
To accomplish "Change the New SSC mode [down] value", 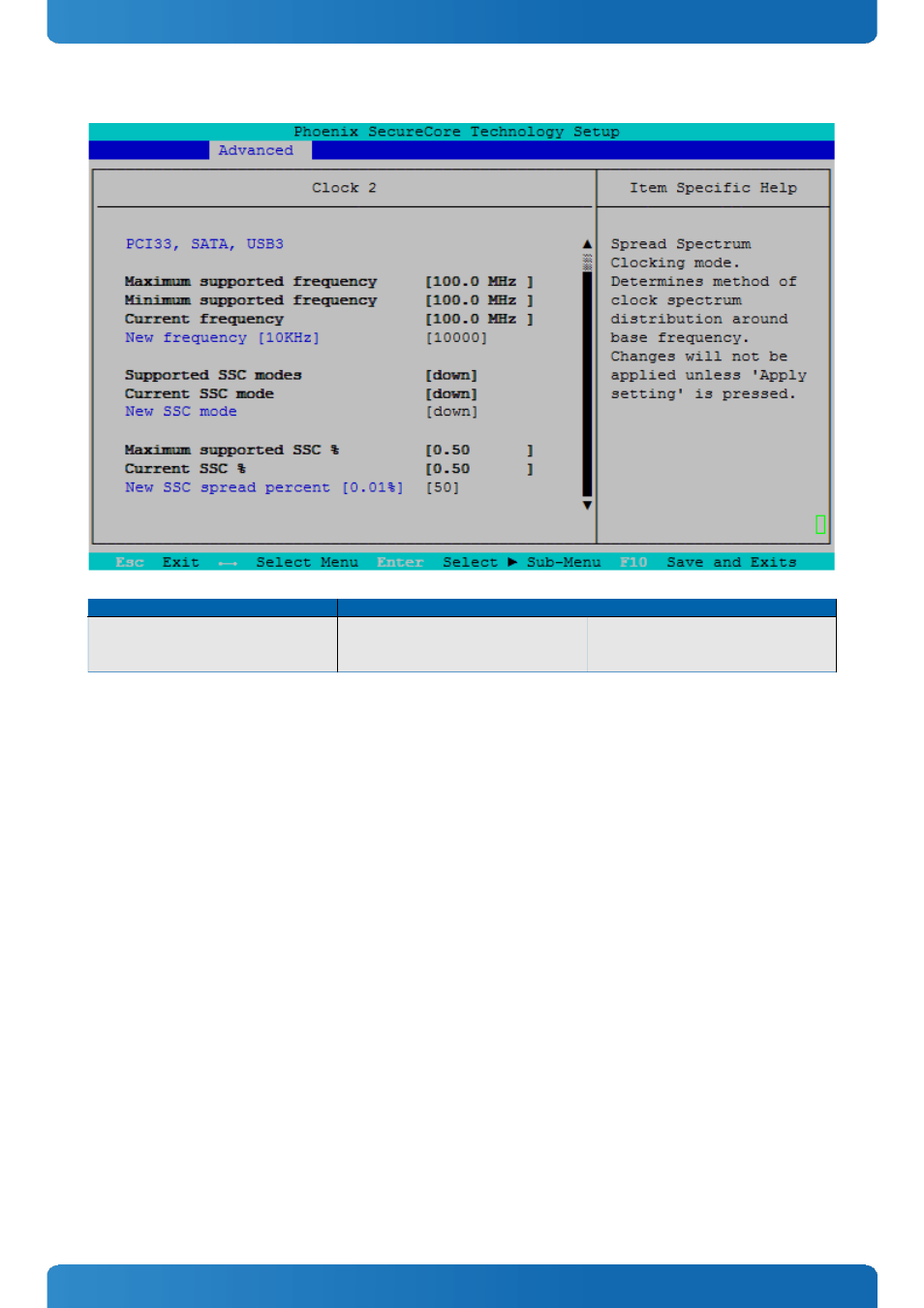I will [x=451, y=412].
